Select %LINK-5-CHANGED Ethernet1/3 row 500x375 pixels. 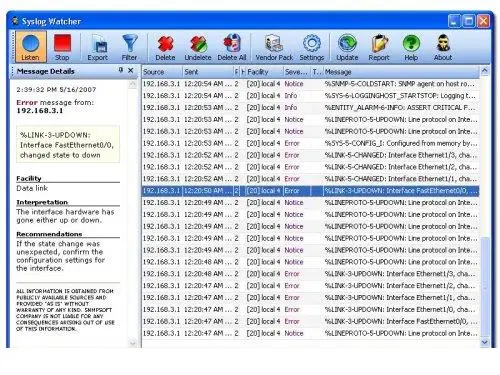coord(310,155)
